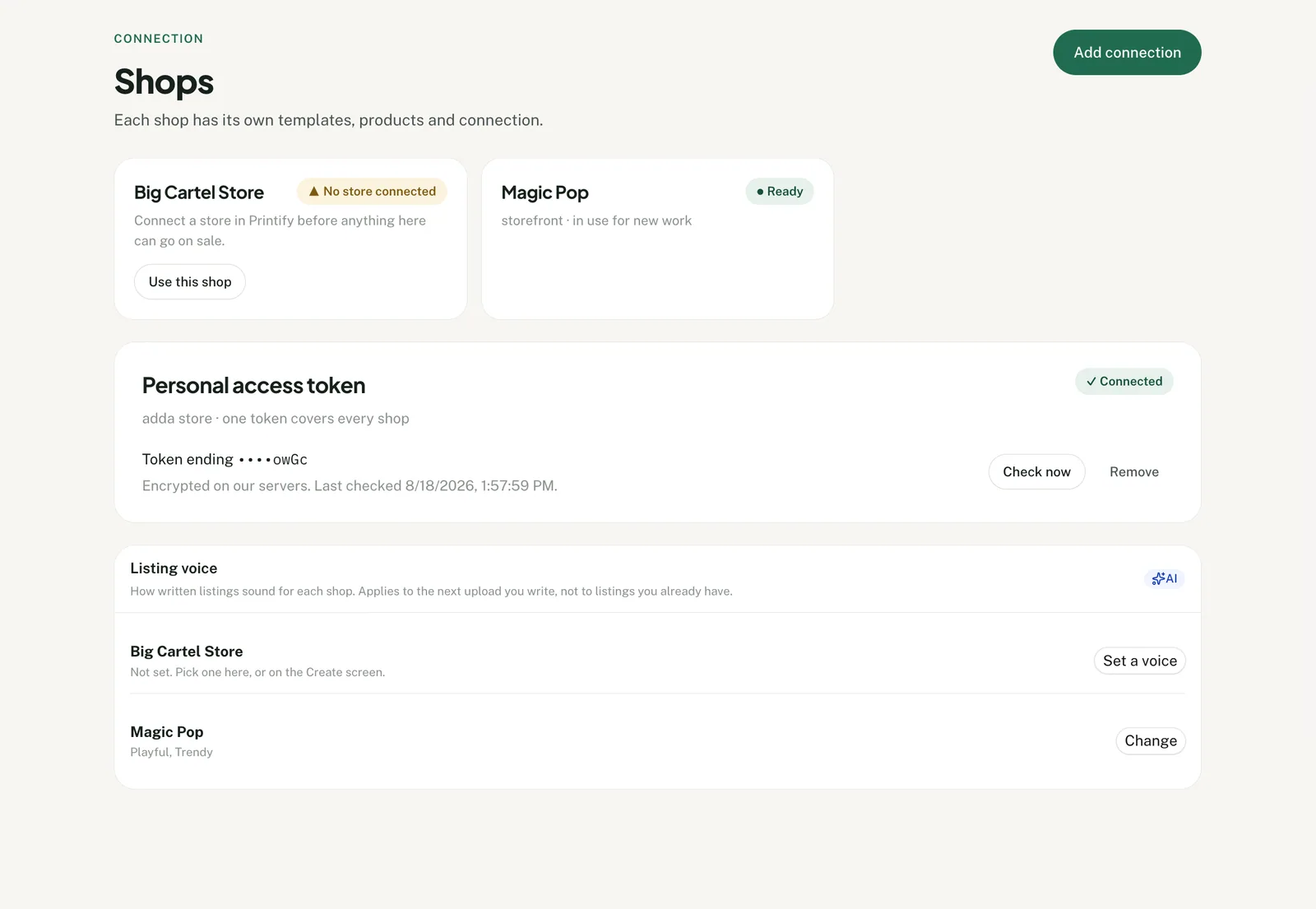Image resolution: width=1316 pixels, height=909 pixels.
Task: Click Big Cartel Store row in Listing voice
Action: click(x=657, y=661)
